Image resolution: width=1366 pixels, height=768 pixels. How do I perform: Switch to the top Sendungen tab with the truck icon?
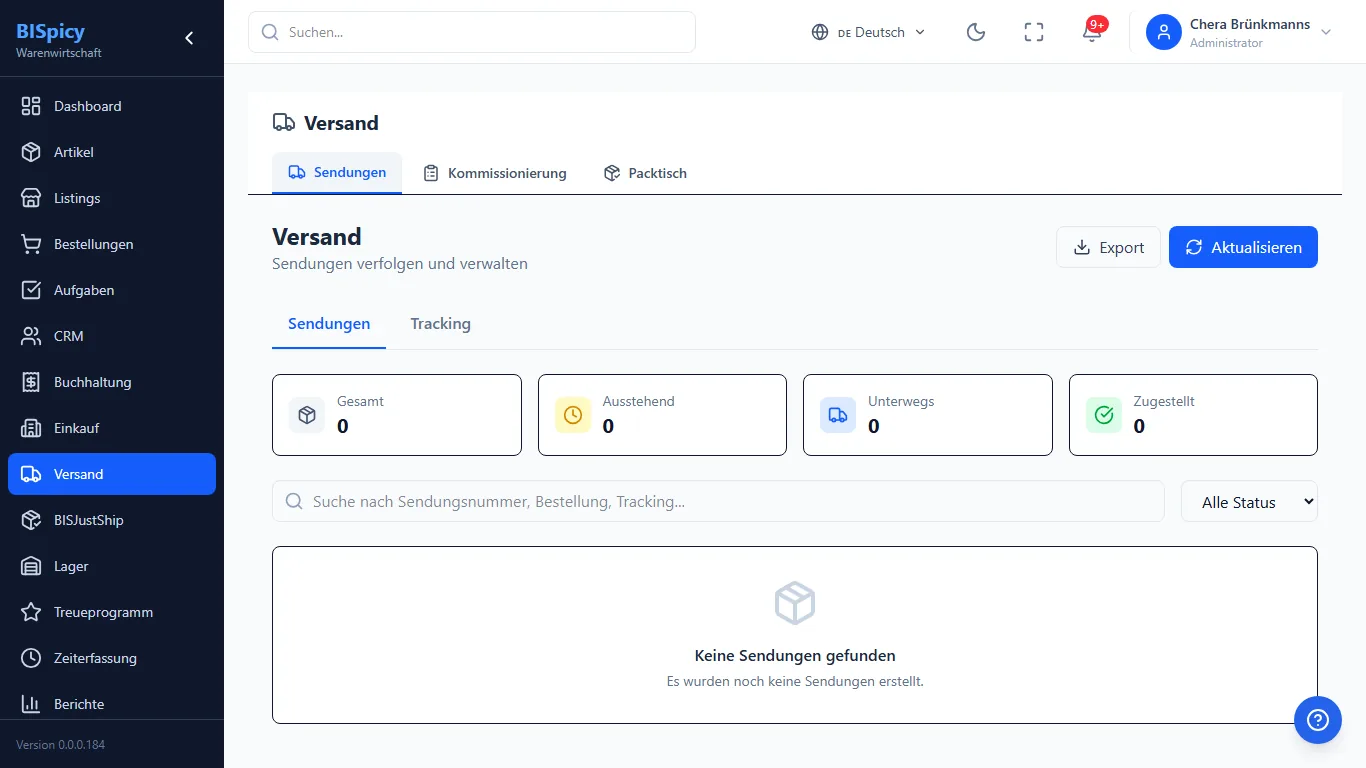pyautogui.click(x=337, y=173)
